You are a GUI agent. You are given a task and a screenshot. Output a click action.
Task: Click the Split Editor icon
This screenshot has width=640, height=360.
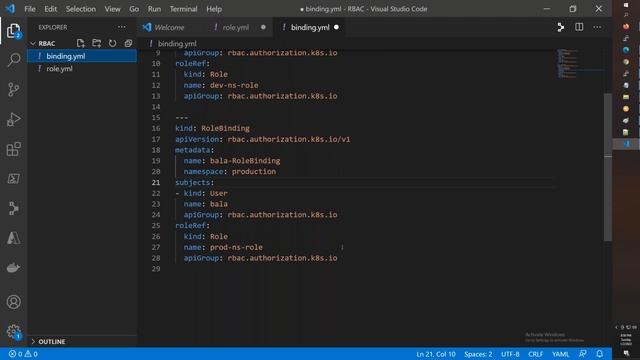[579, 27]
